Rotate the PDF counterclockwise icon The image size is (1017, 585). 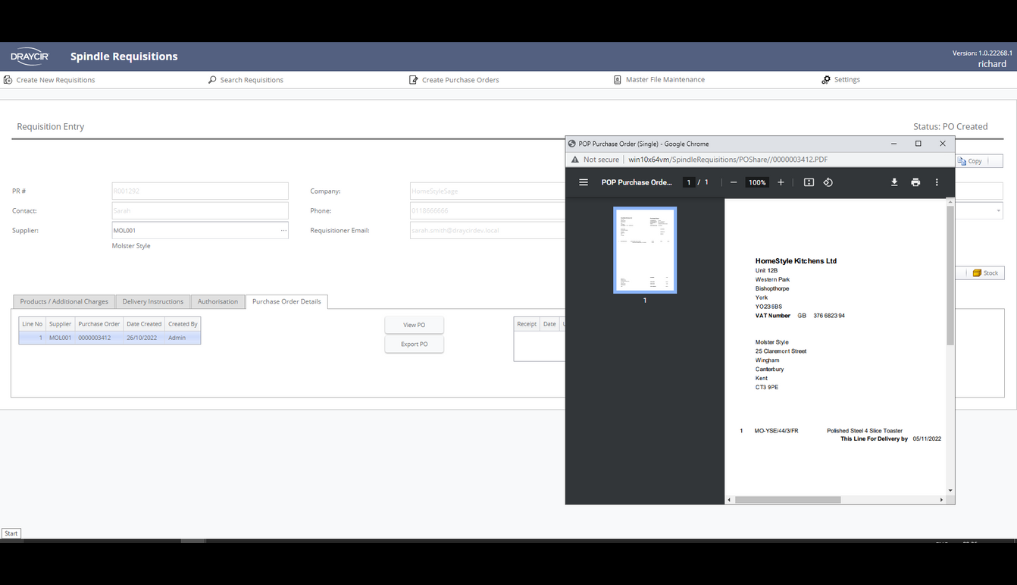[x=828, y=182]
